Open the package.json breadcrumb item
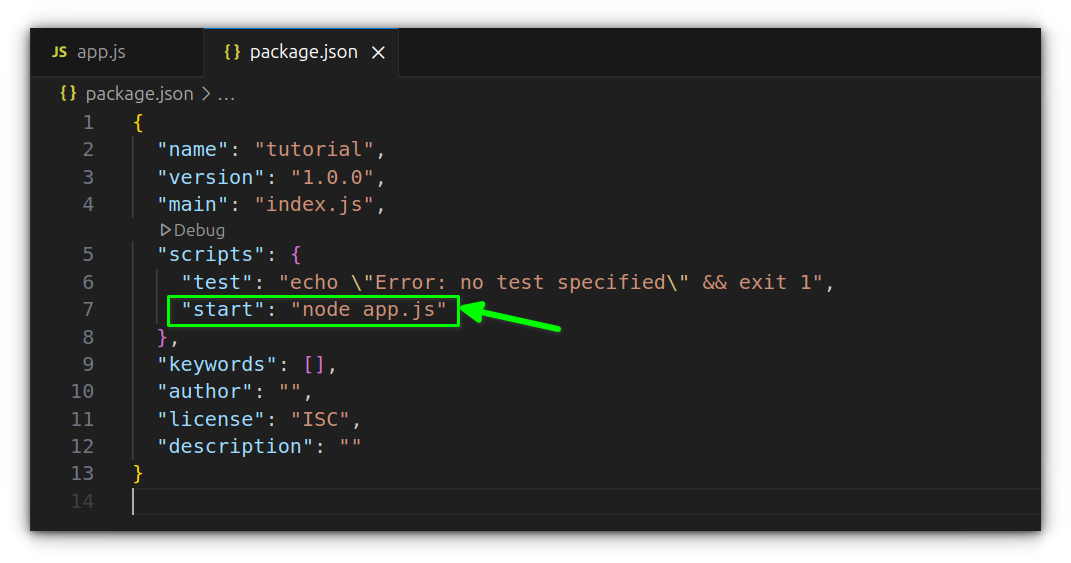 point(139,94)
